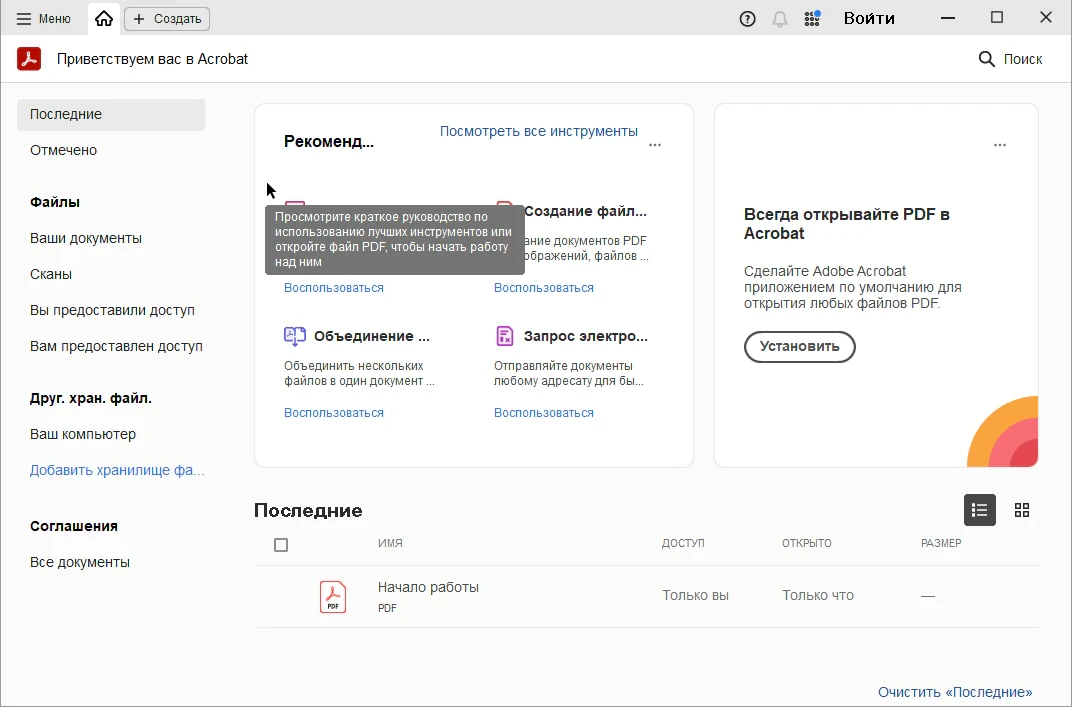Open the notifications bell icon
1072x707 pixels.
(x=779, y=18)
